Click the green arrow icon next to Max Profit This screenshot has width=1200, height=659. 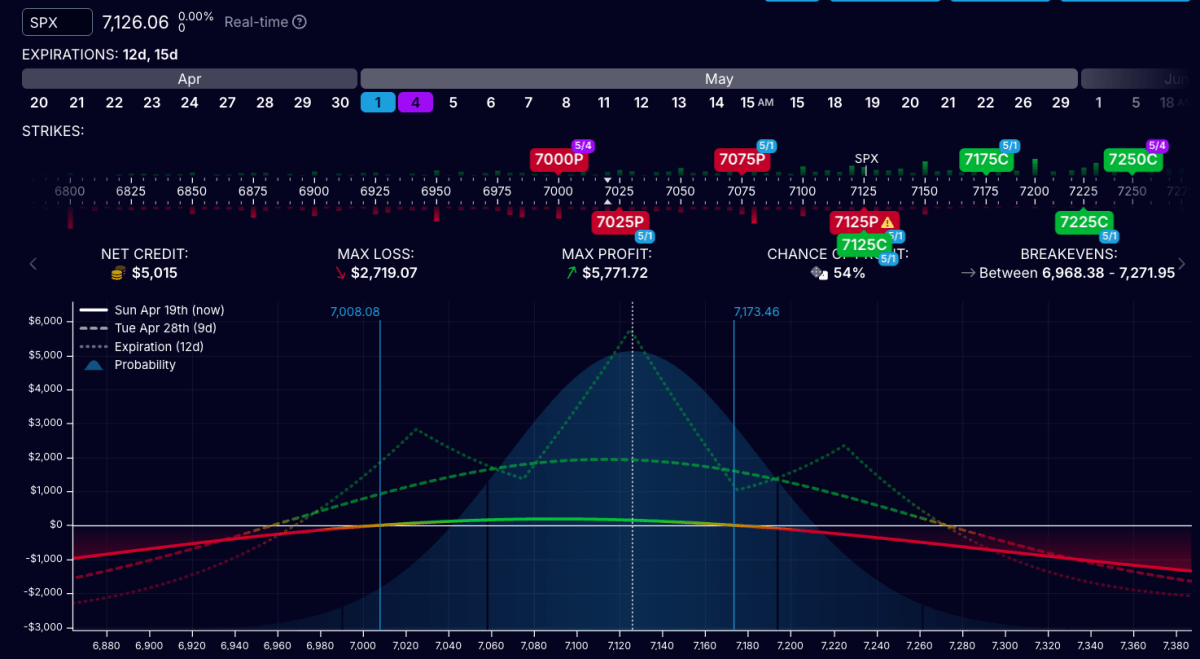pos(570,272)
